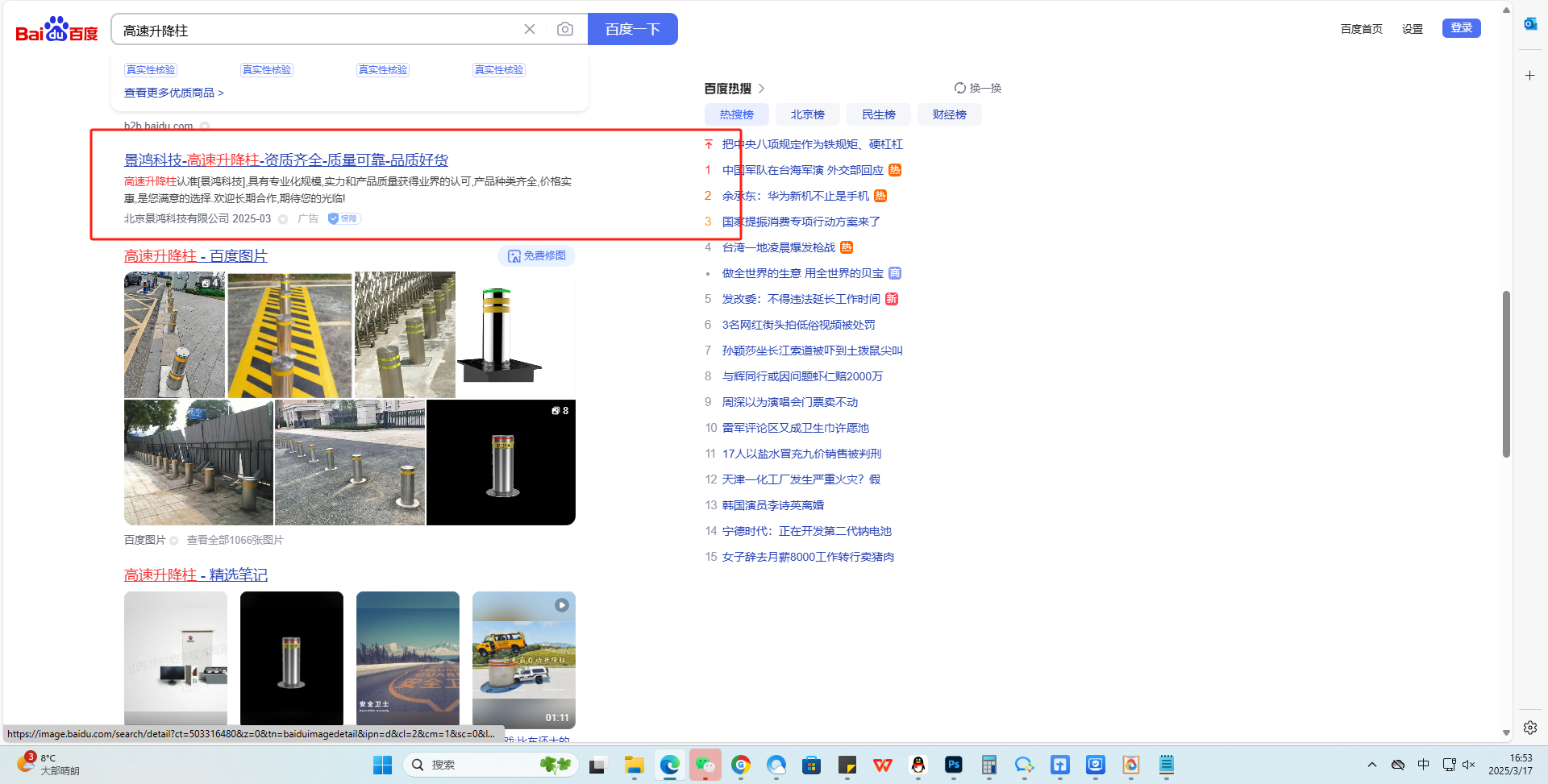Open hot search 宁德时代：正在开发第二代钠电池
The height and width of the screenshot is (784, 1548).
click(807, 531)
